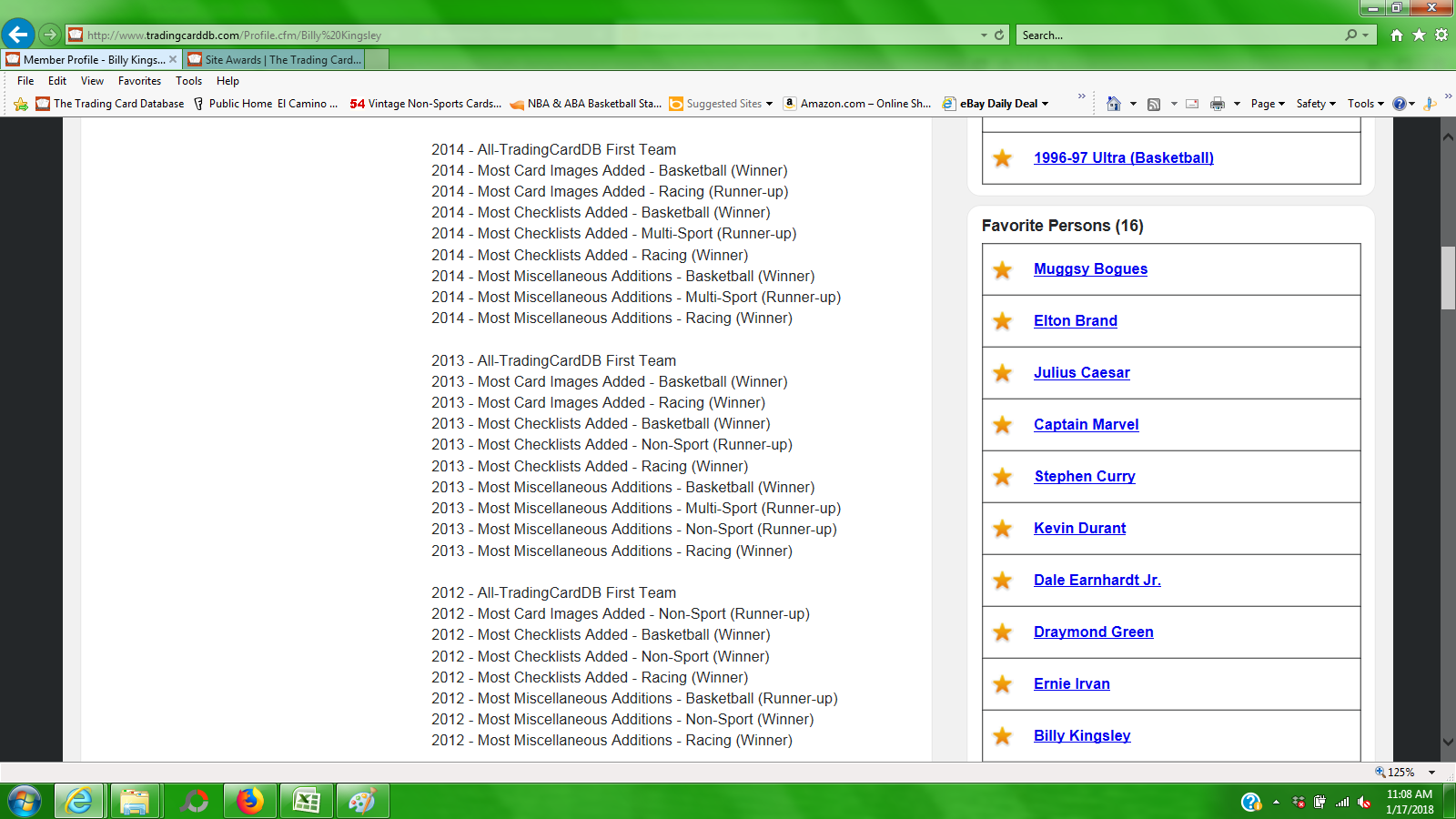Click the star icon beside 1996-97 Ultra (Basketball)
The height and width of the screenshot is (819, 1456).
click(x=1003, y=158)
